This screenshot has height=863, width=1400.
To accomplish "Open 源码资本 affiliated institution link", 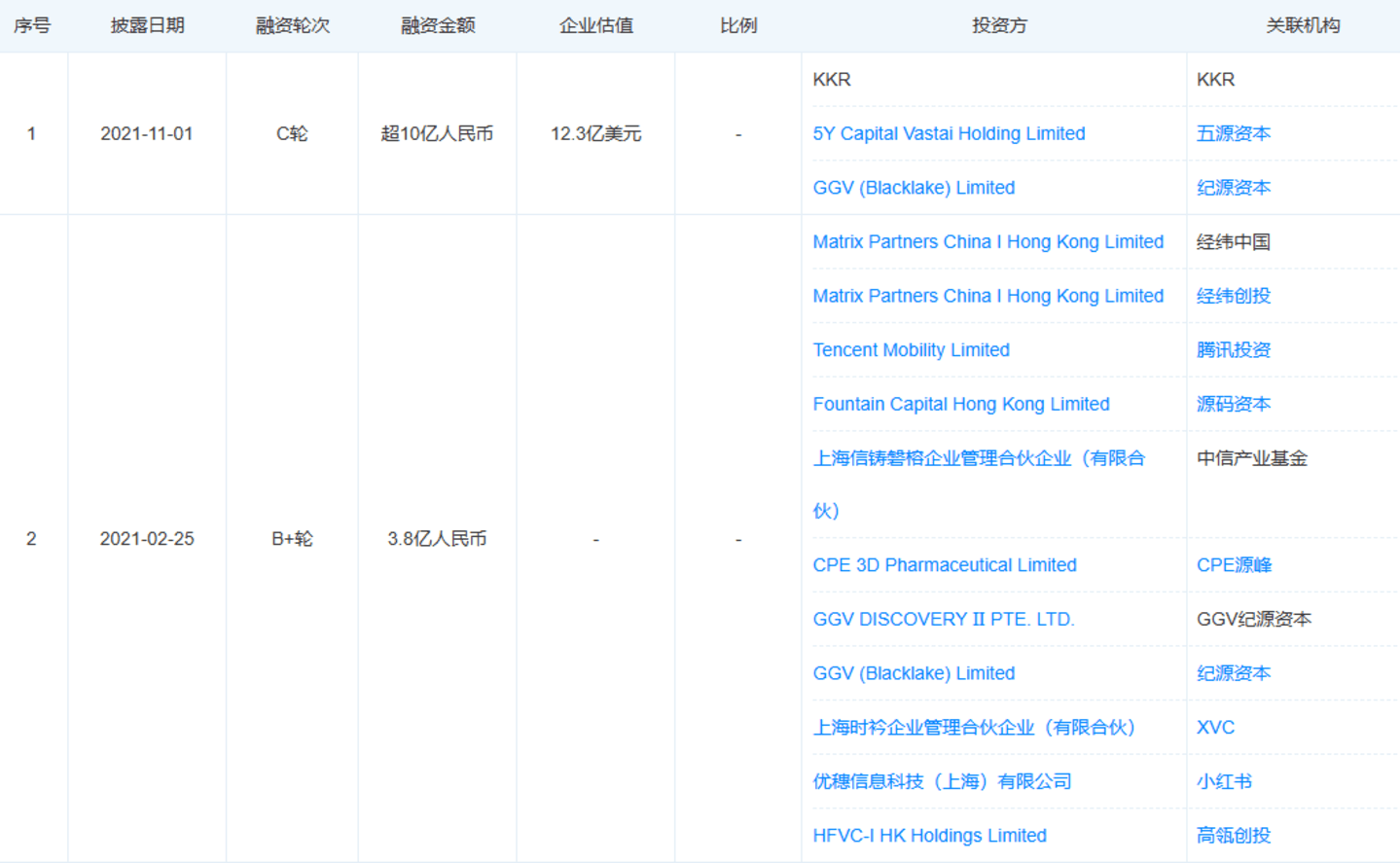I will click(1234, 404).
